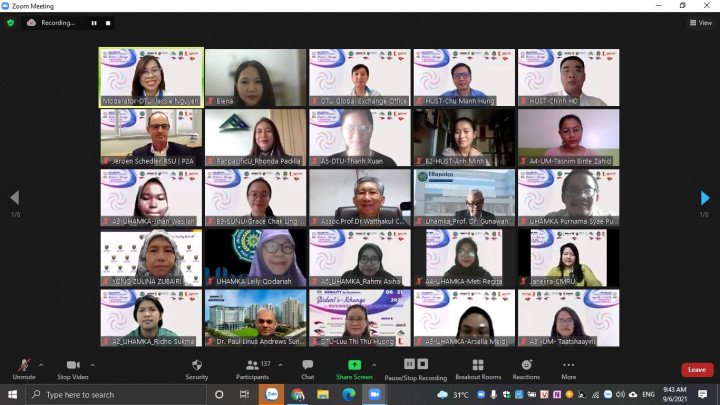The image size is (720, 405).
Task: Open the Reactions menu
Action: pos(526,369)
